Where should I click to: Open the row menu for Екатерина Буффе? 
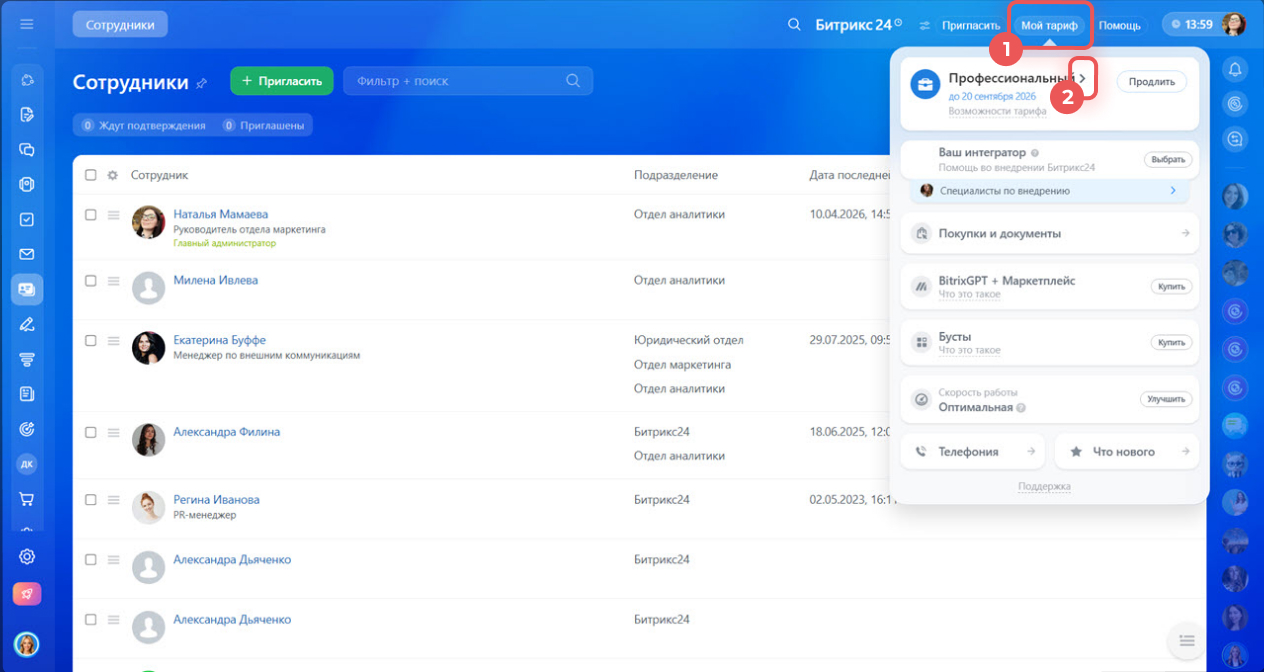coord(113,341)
